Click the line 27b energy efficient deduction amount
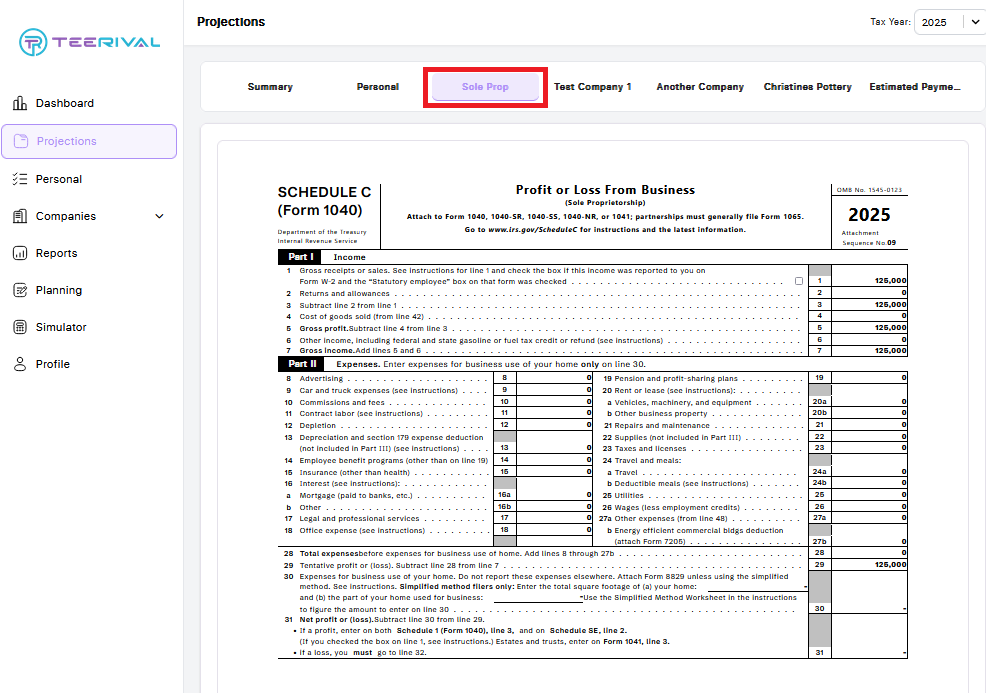986x693 pixels. click(x=870, y=541)
